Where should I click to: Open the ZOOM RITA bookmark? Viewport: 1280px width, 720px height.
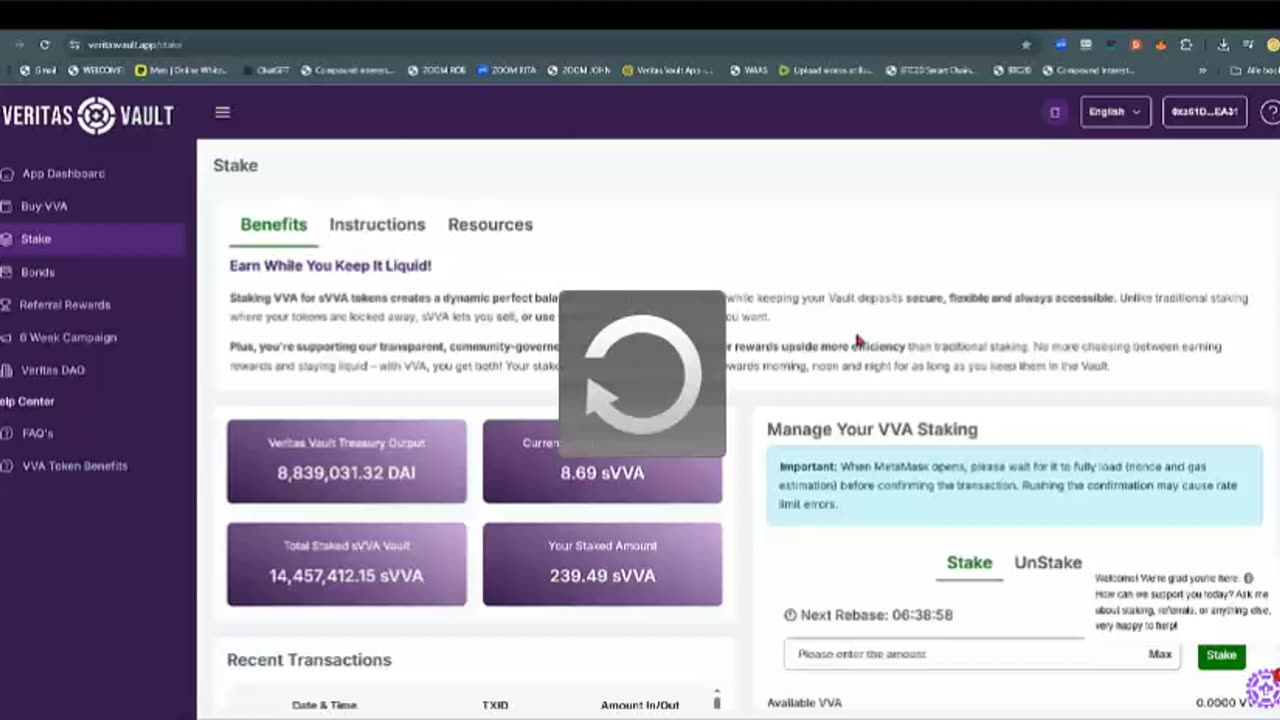click(507, 71)
